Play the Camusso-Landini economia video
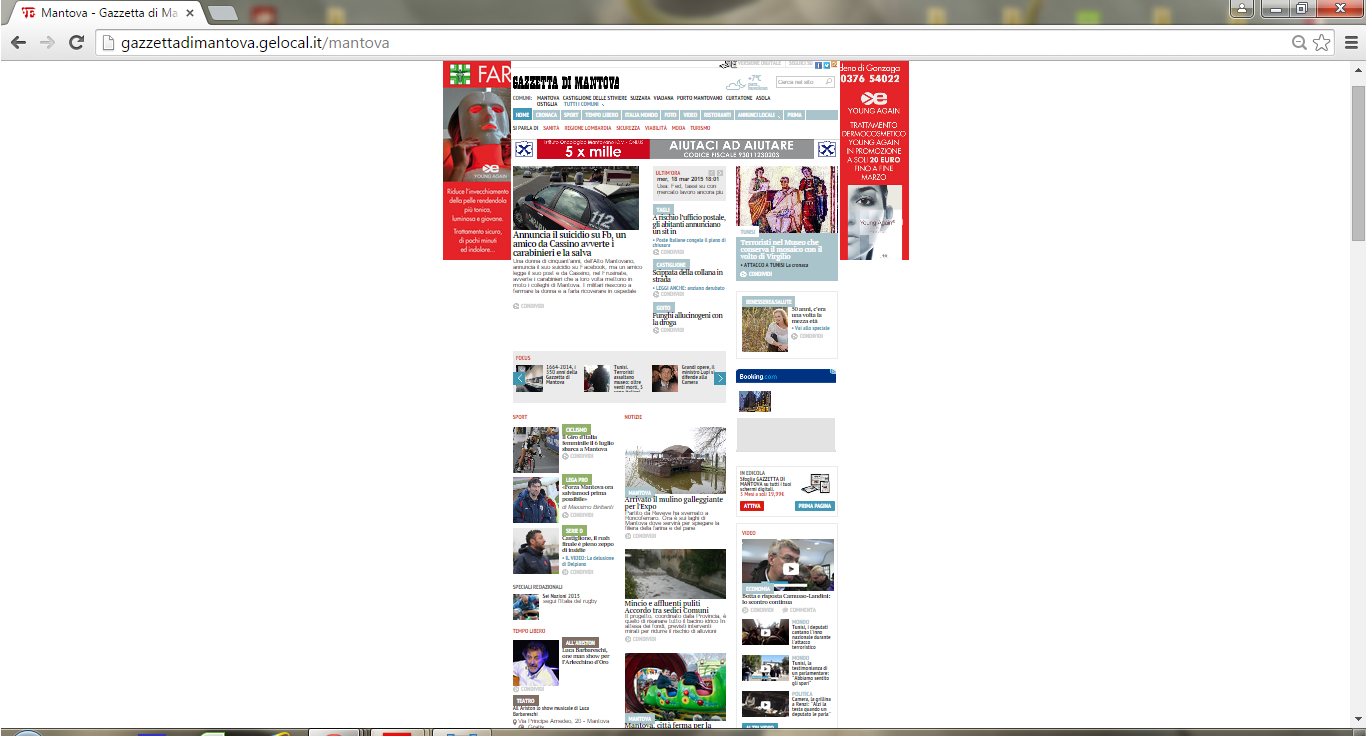The height and width of the screenshot is (736, 1366). pos(790,568)
